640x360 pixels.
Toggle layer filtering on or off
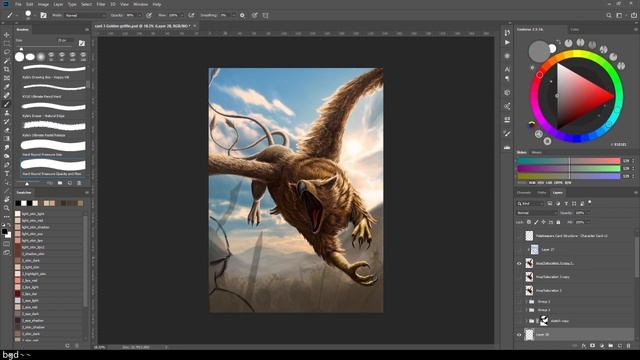point(590,202)
